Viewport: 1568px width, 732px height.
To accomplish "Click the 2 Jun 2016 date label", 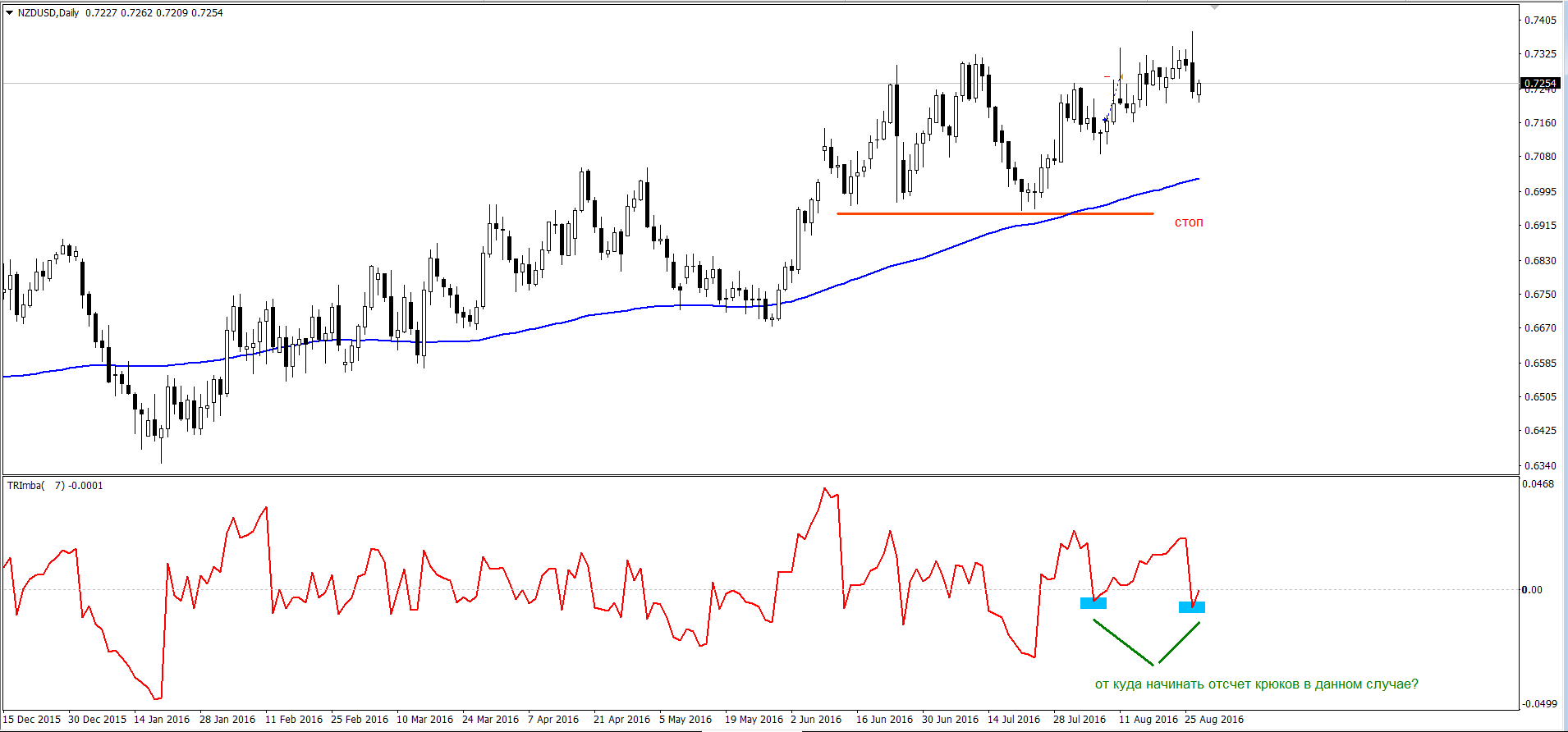I will pos(816,719).
